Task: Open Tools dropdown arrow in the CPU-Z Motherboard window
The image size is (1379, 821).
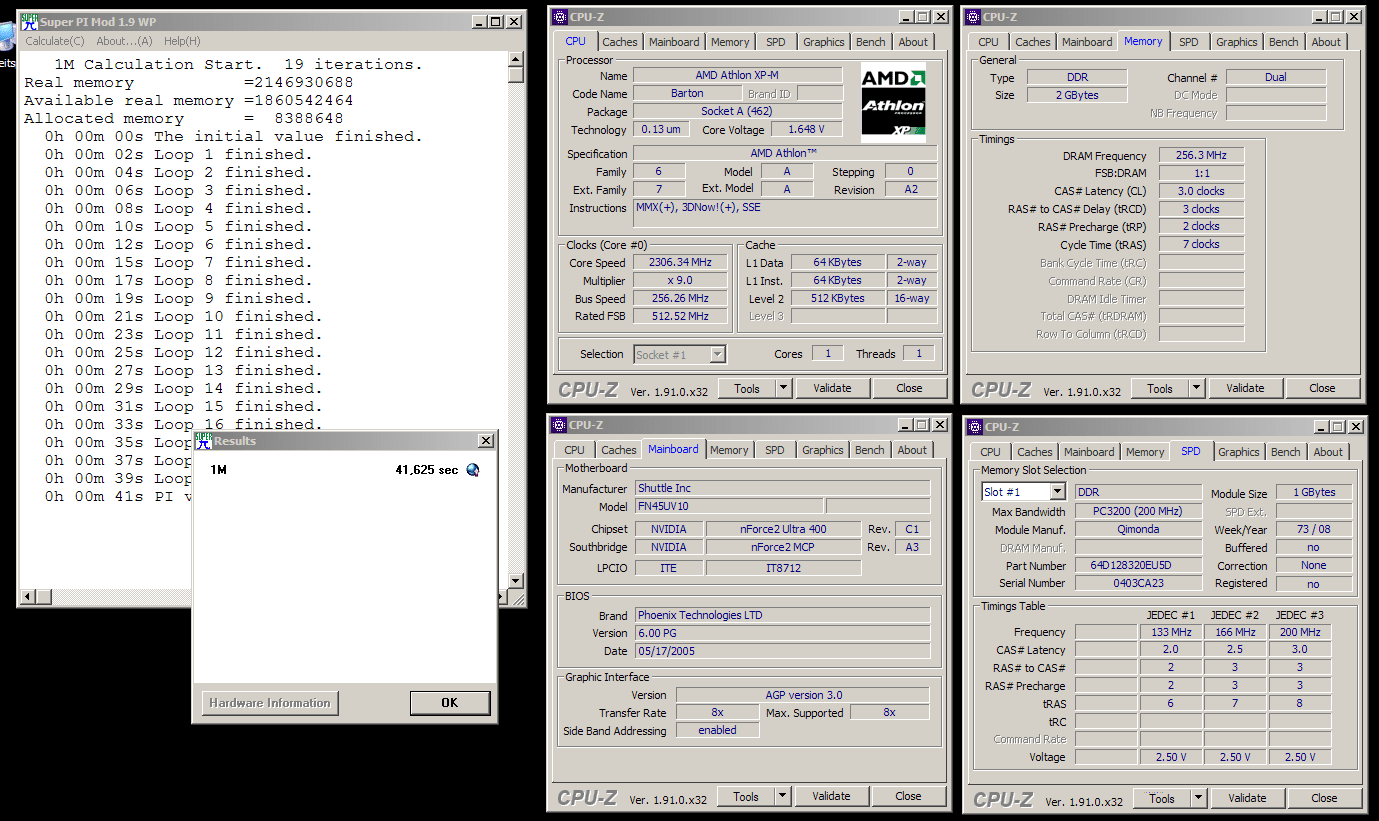Action: coord(782,796)
